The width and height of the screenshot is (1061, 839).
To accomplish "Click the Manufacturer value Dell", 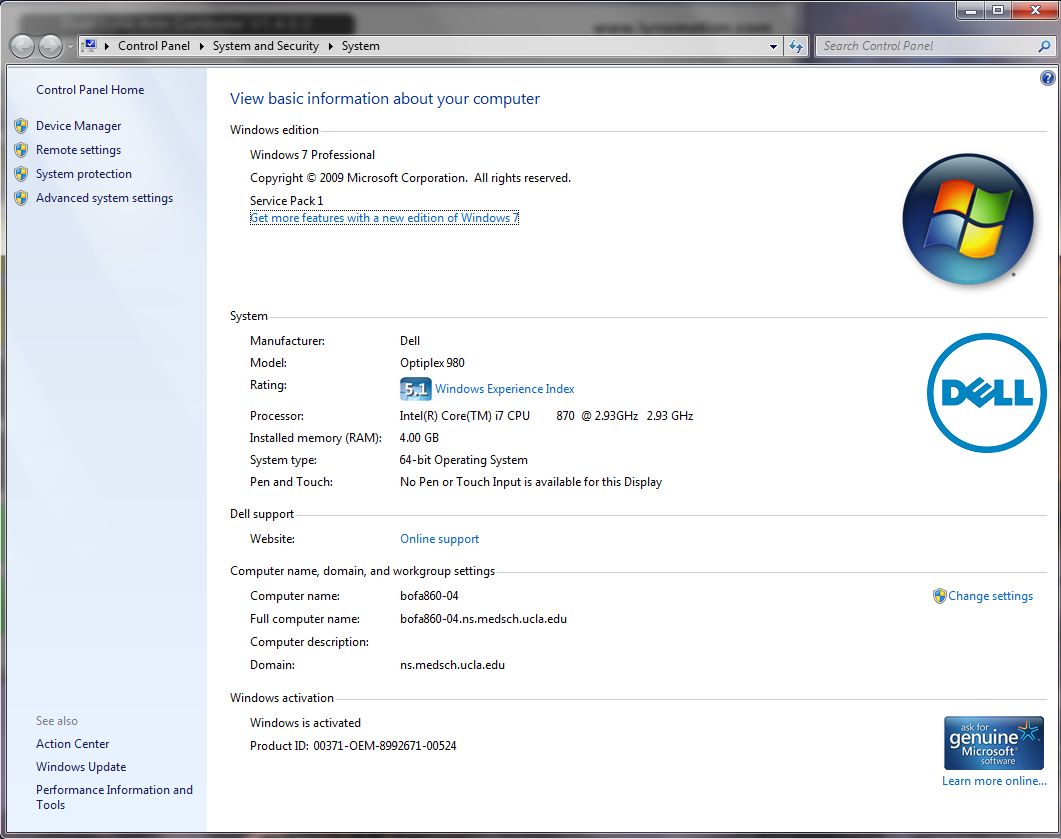I will pos(409,340).
